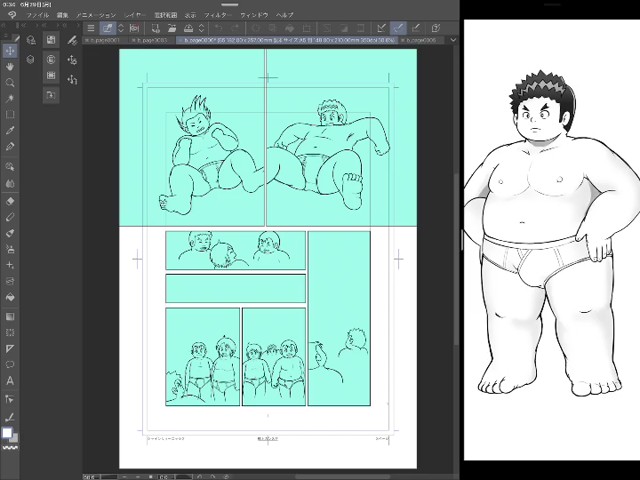
Task: Click the Clip Studio logo icon
Action: [12, 15]
